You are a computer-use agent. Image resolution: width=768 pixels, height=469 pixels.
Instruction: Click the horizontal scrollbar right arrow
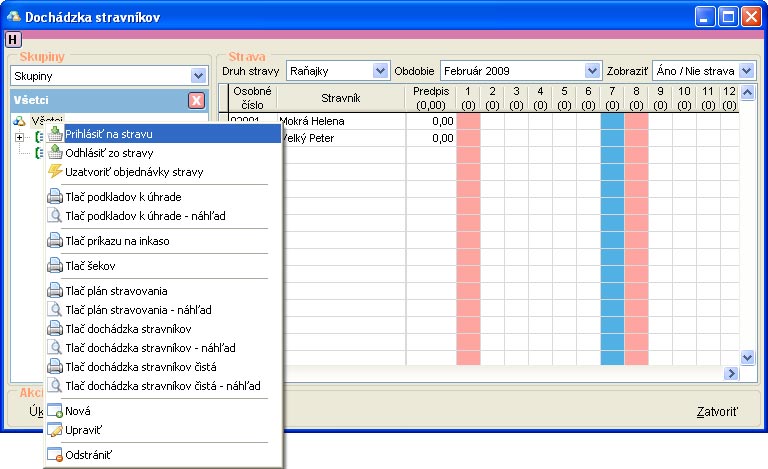pos(730,373)
